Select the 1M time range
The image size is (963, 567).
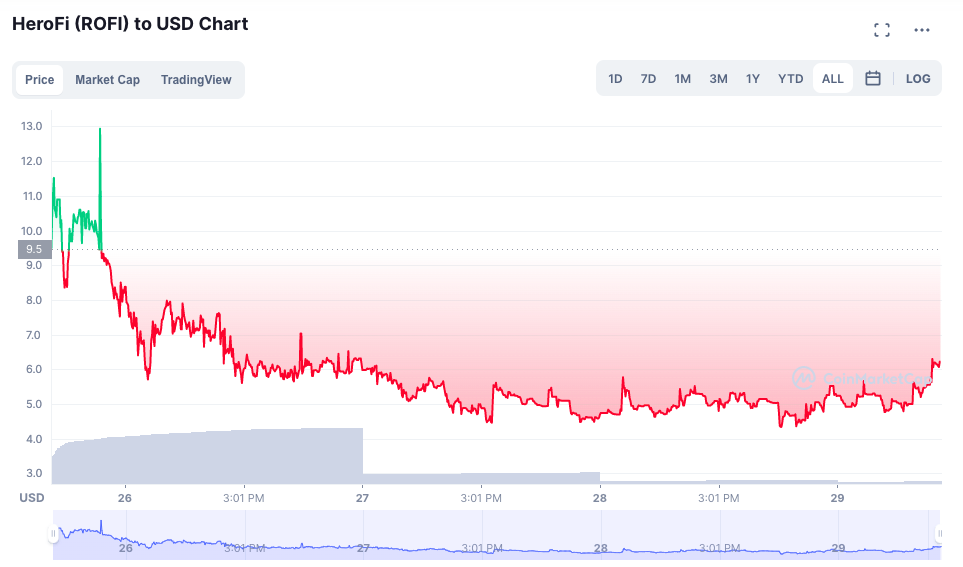[682, 79]
